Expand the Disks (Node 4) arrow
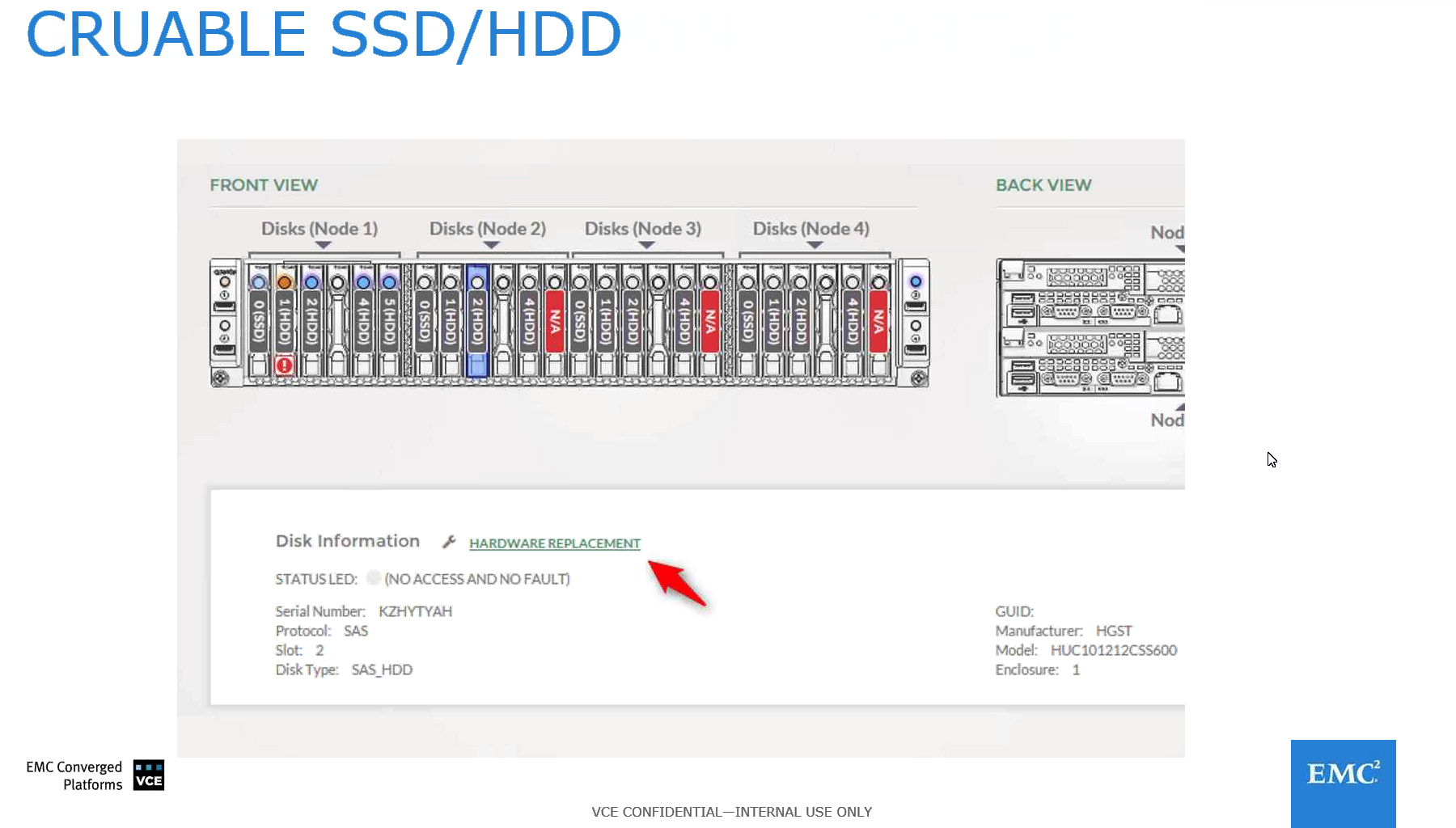The image size is (1456, 828). pyautogui.click(x=815, y=245)
